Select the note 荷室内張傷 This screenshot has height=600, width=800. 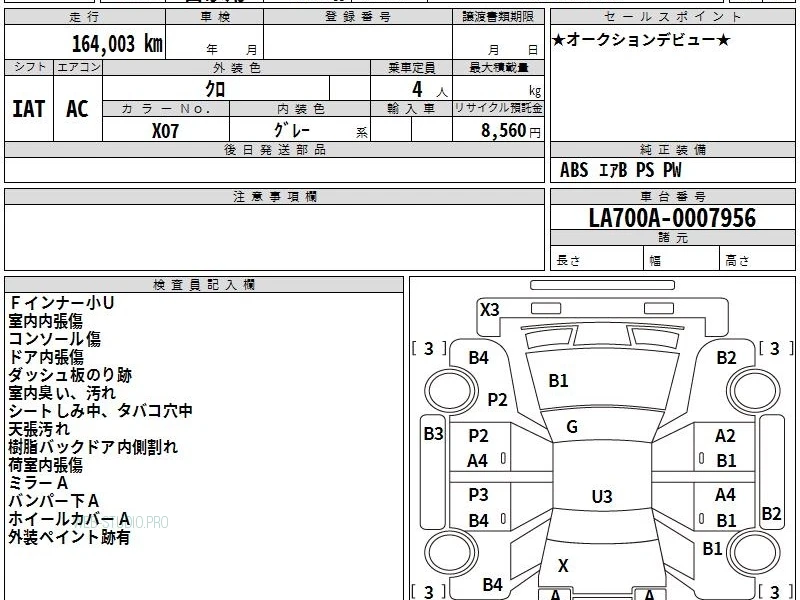(45, 465)
